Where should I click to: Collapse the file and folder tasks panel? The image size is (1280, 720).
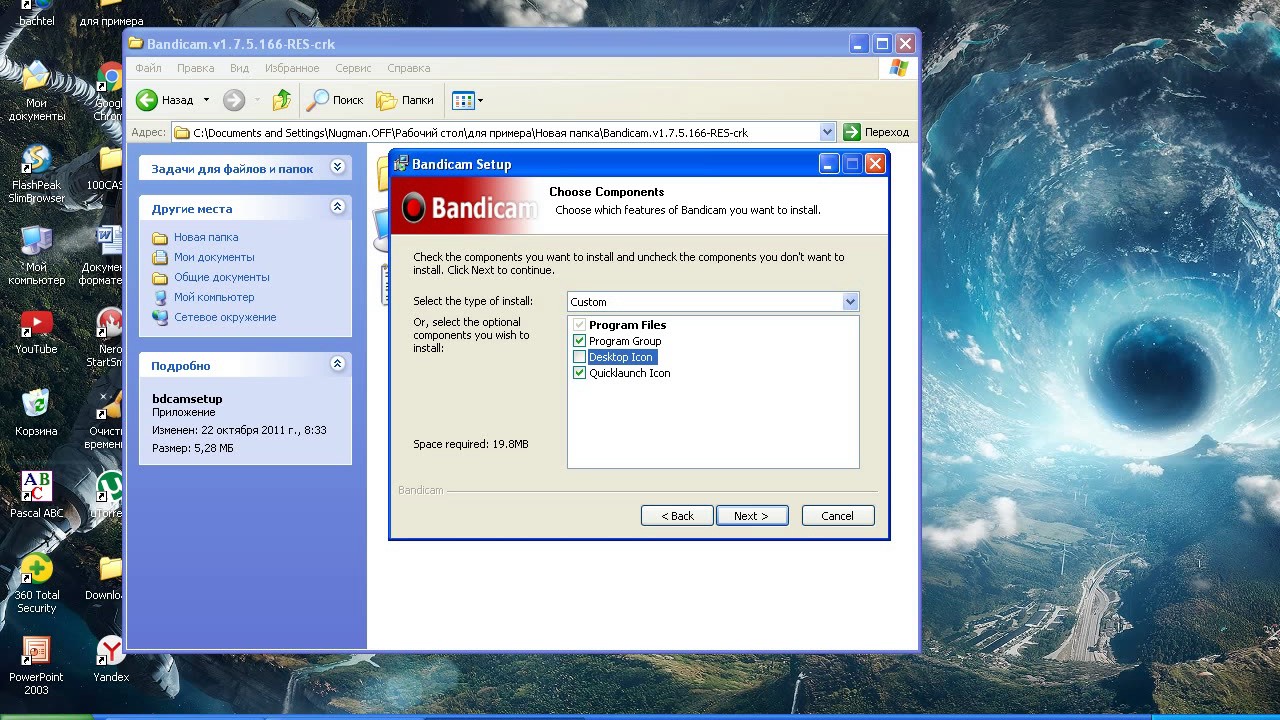(337, 167)
